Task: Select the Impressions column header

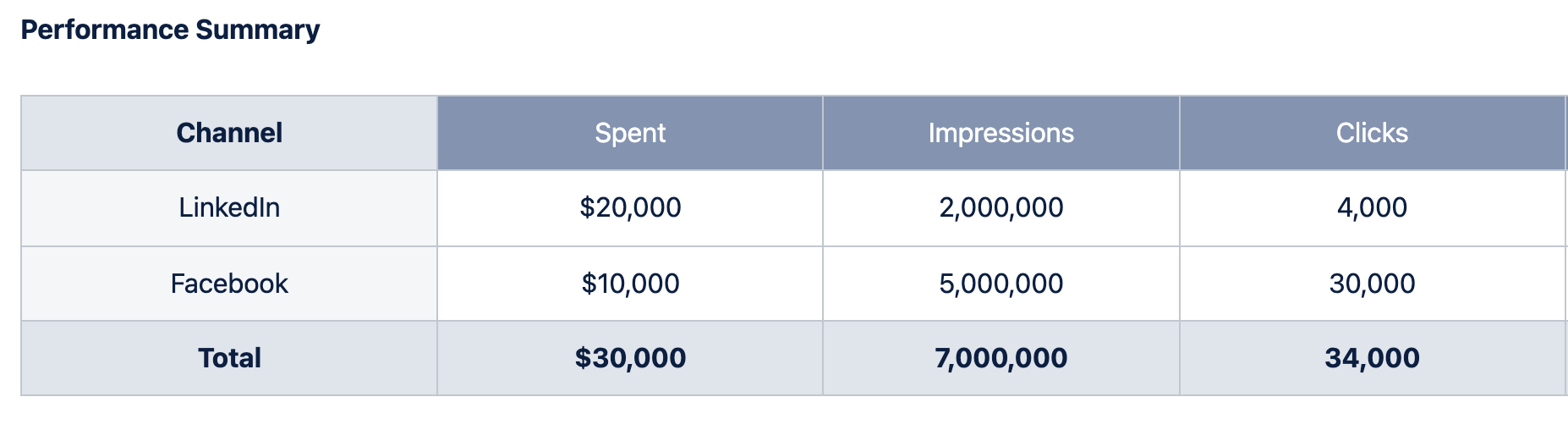Action: click(1001, 133)
